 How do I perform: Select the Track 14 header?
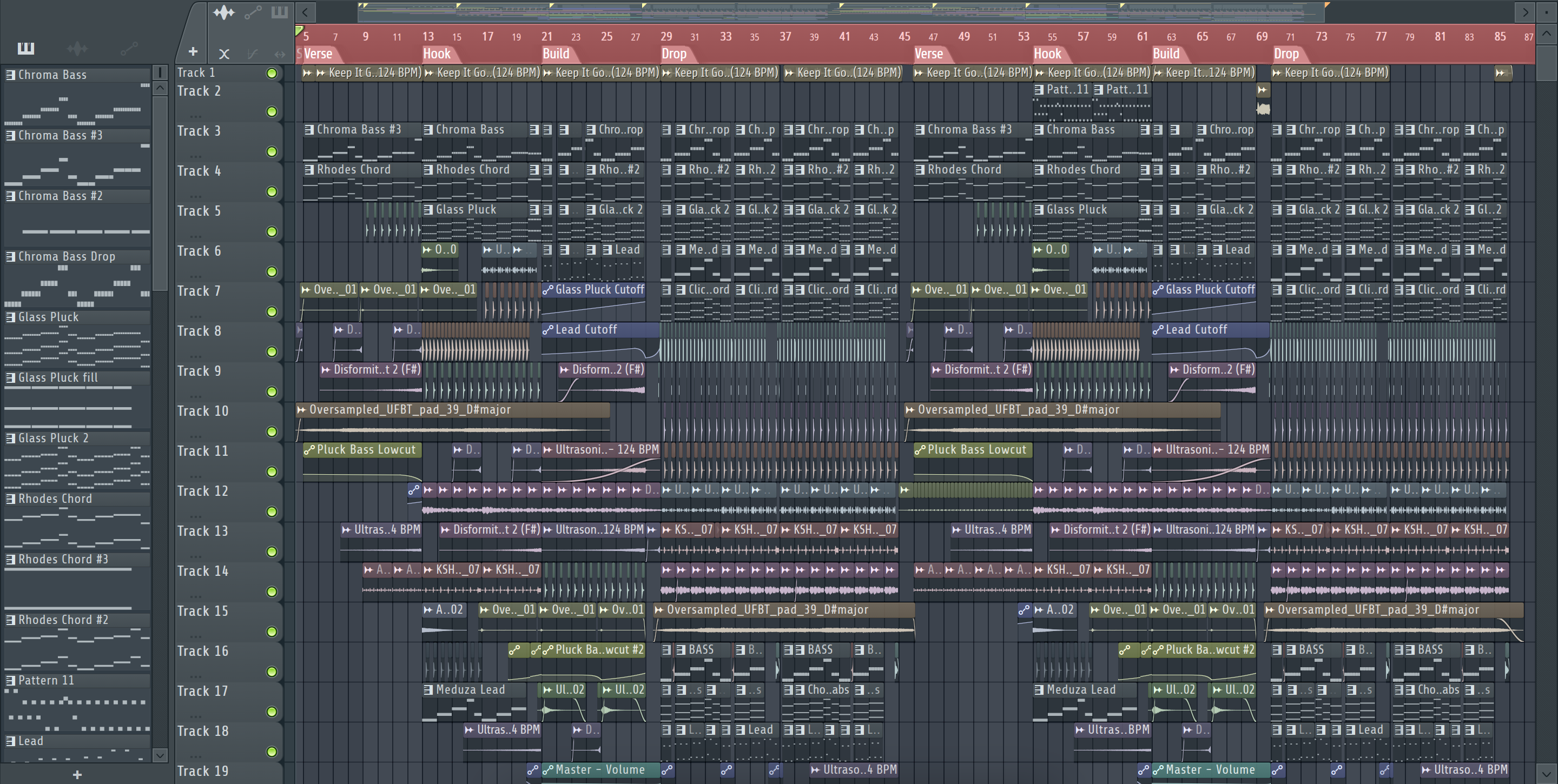click(229, 581)
